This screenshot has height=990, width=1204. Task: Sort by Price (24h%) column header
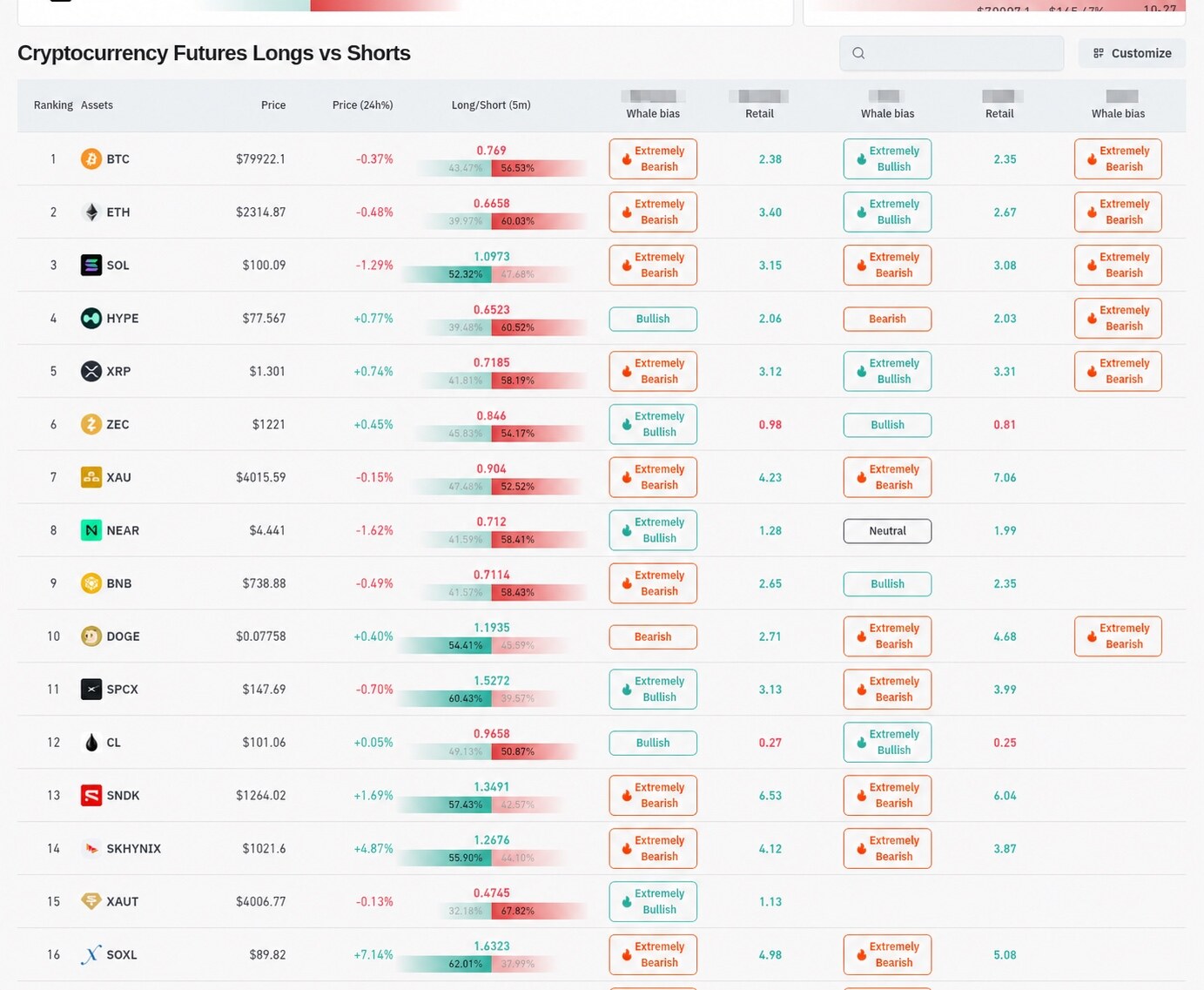pyautogui.click(x=362, y=105)
